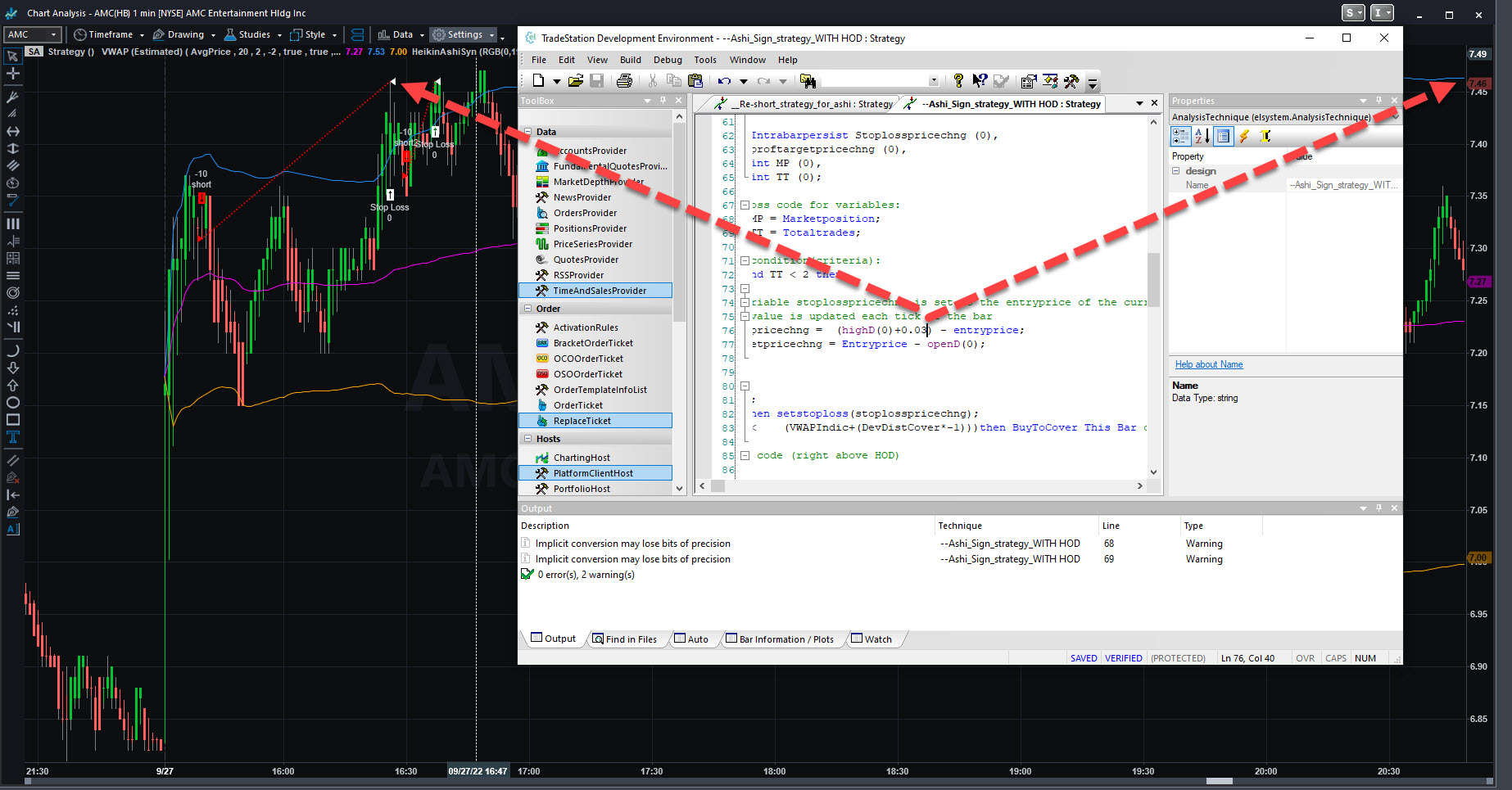Viewport: 1512px width, 790px height.
Task: Toggle auto-hide pin on Output panel
Action: (1378, 508)
